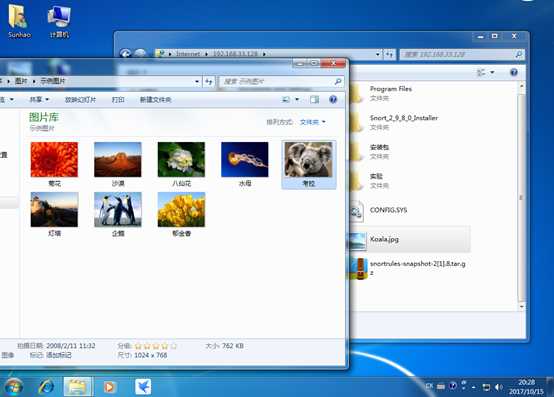The width and height of the screenshot is (554, 397).
Task: Open Windows Media Player from the taskbar
Action: point(109,387)
